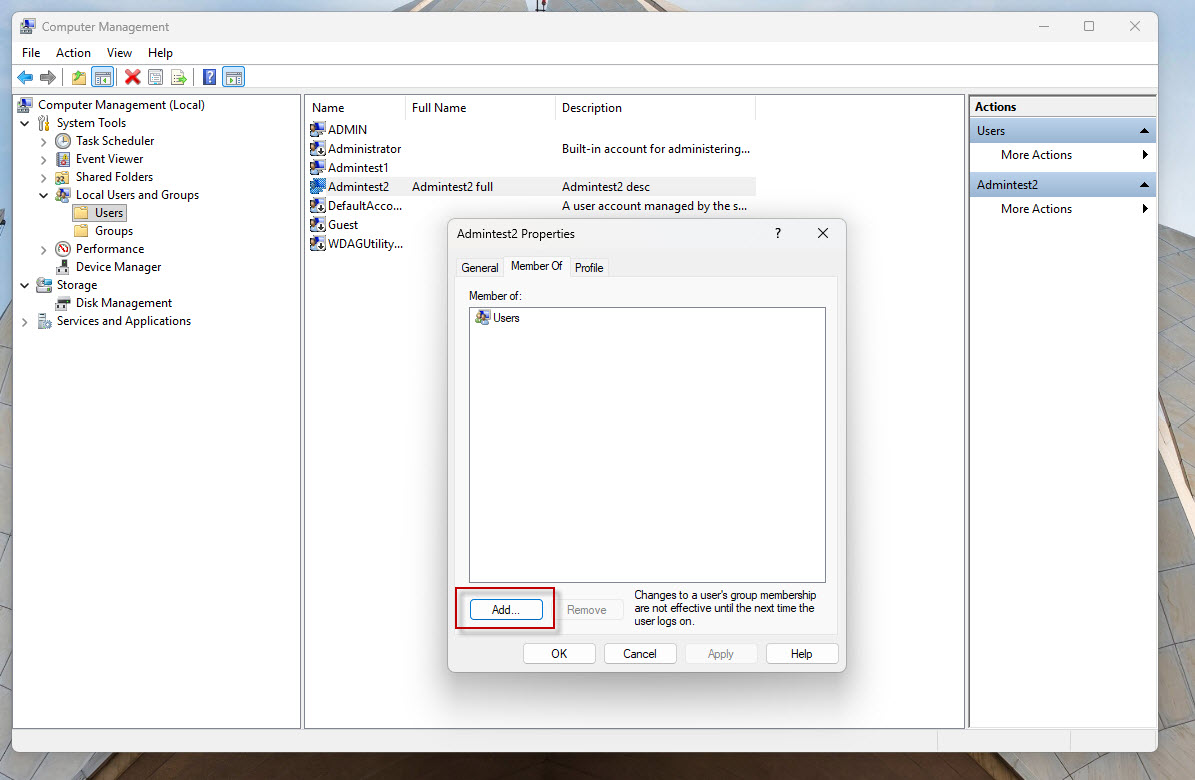This screenshot has width=1195, height=780.
Task: Click the Services and Applications icon
Action: [x=45, y=321]
